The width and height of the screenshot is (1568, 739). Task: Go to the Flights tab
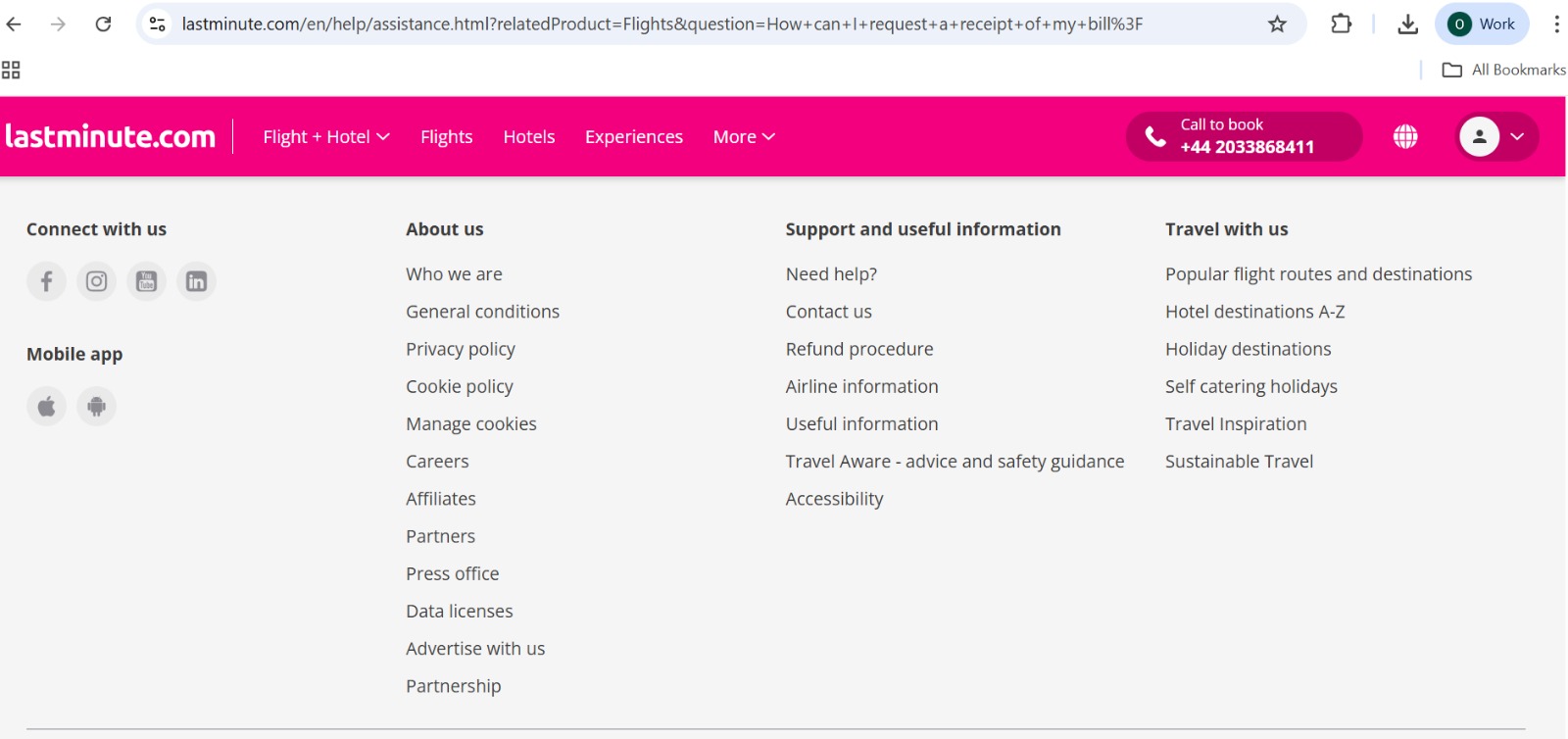click(x=446, y=137)
